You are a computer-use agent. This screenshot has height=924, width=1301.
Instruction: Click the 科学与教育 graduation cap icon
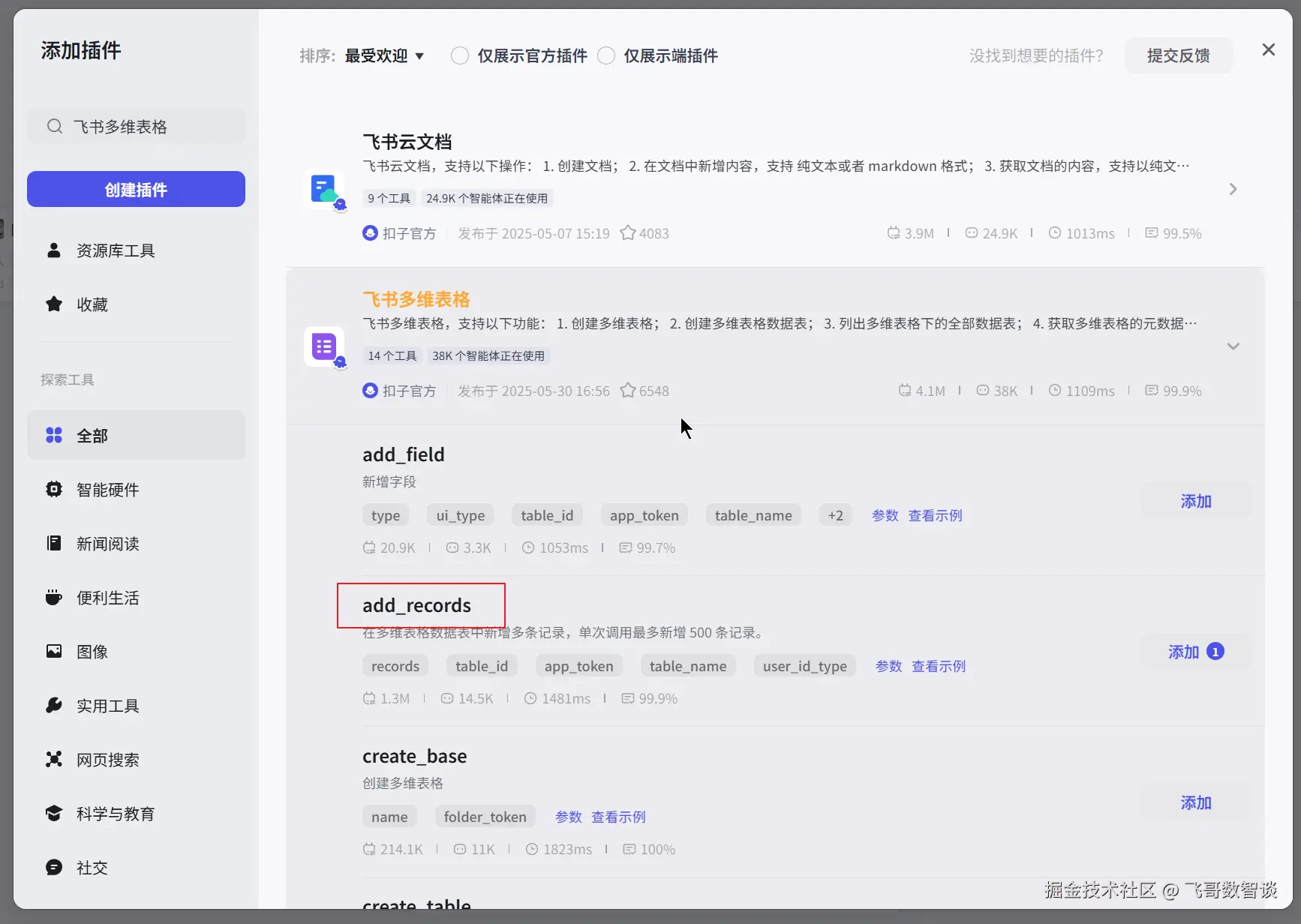pos(54,813)
